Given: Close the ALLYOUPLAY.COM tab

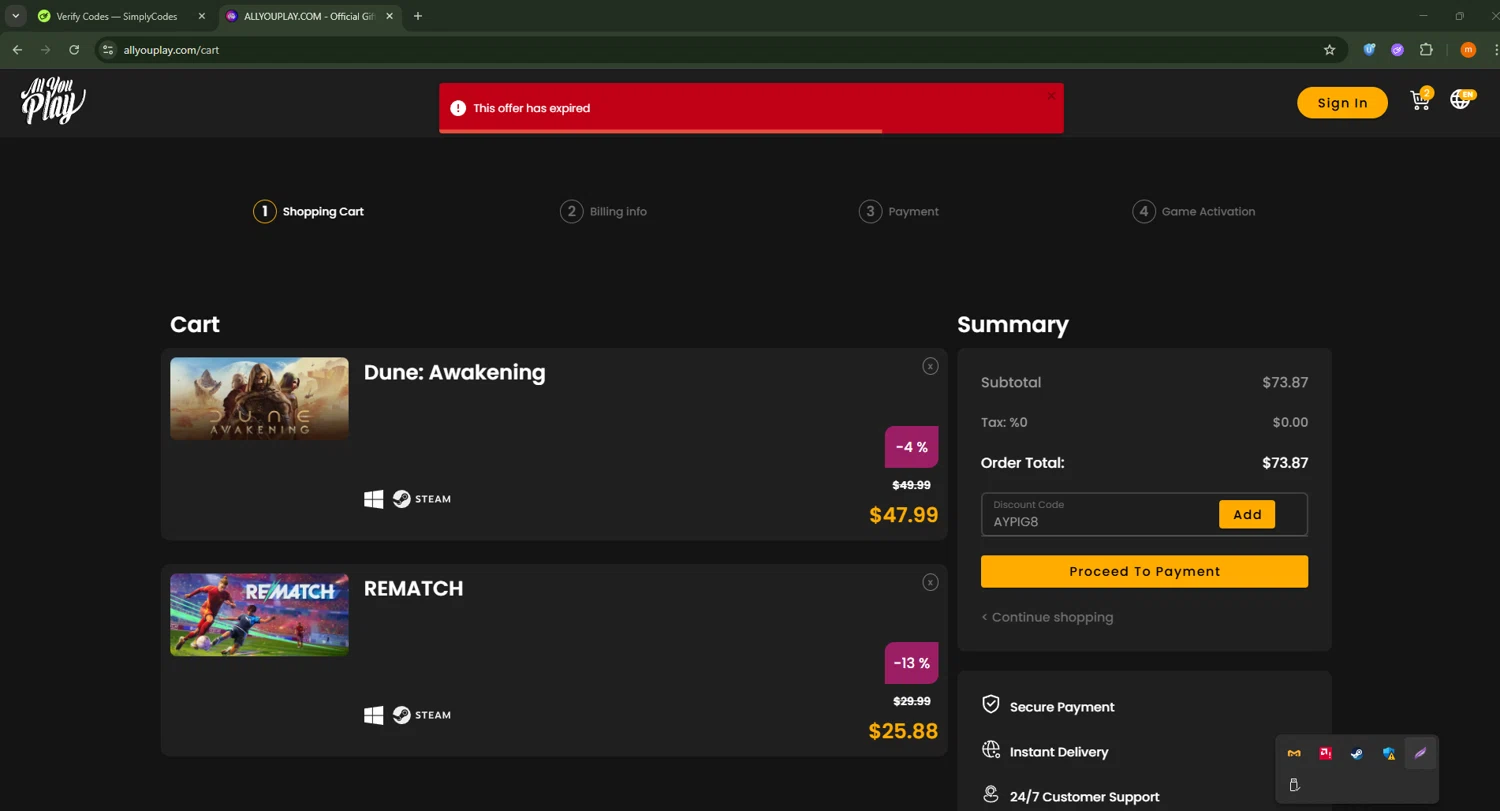Looking at the screenshot, I should point(389,16).
